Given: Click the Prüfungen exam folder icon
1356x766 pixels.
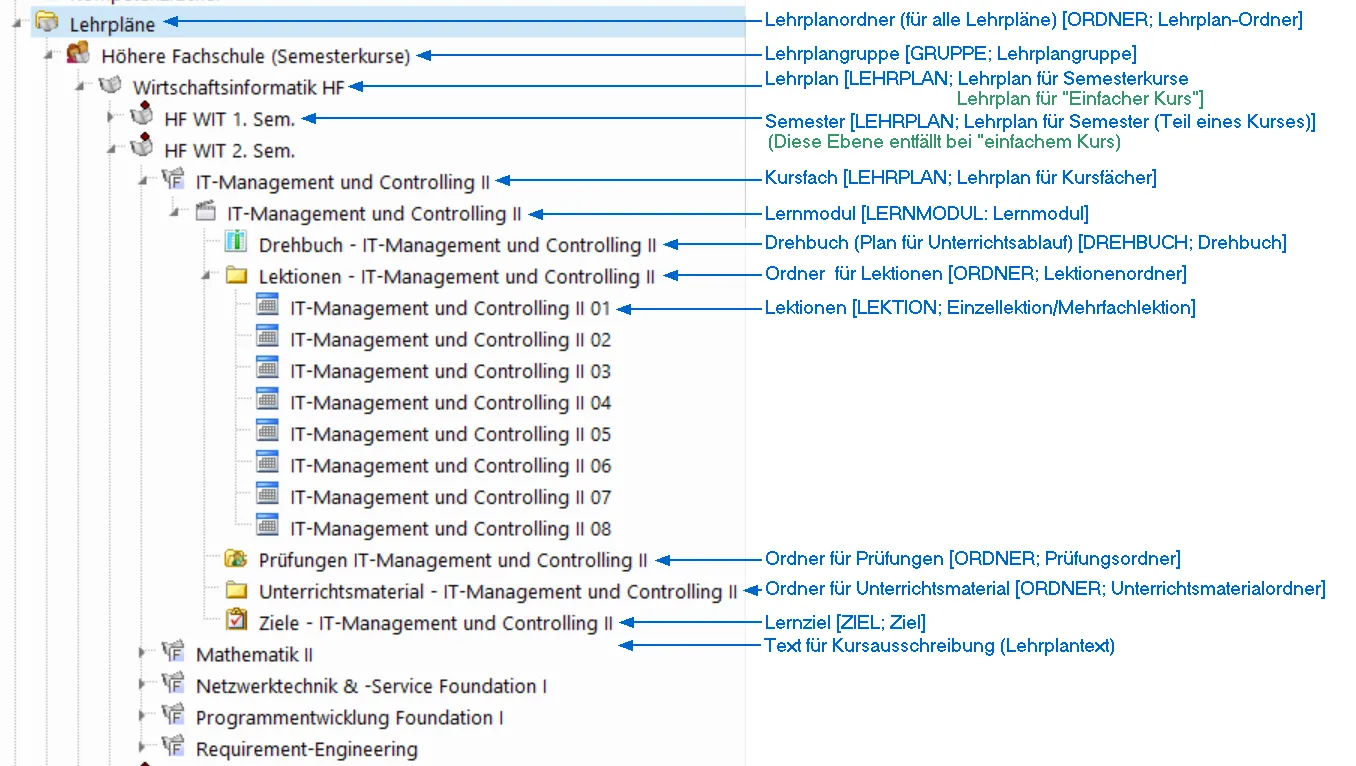Looking at the screenshot, I should pyautogui.click(x=236, y=558).
